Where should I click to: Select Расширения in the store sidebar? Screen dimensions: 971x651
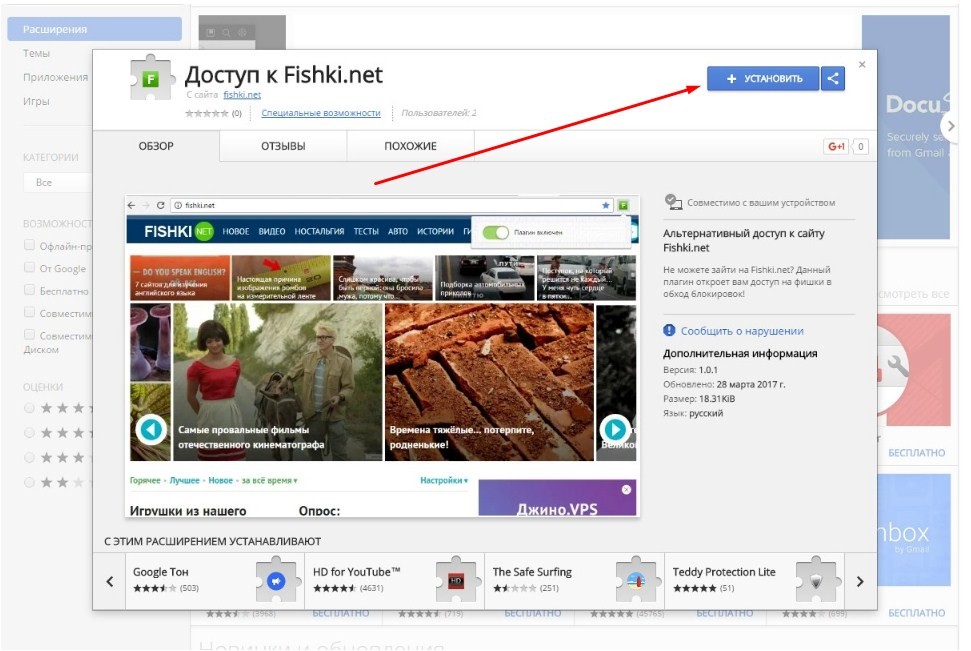coord(95,29)
